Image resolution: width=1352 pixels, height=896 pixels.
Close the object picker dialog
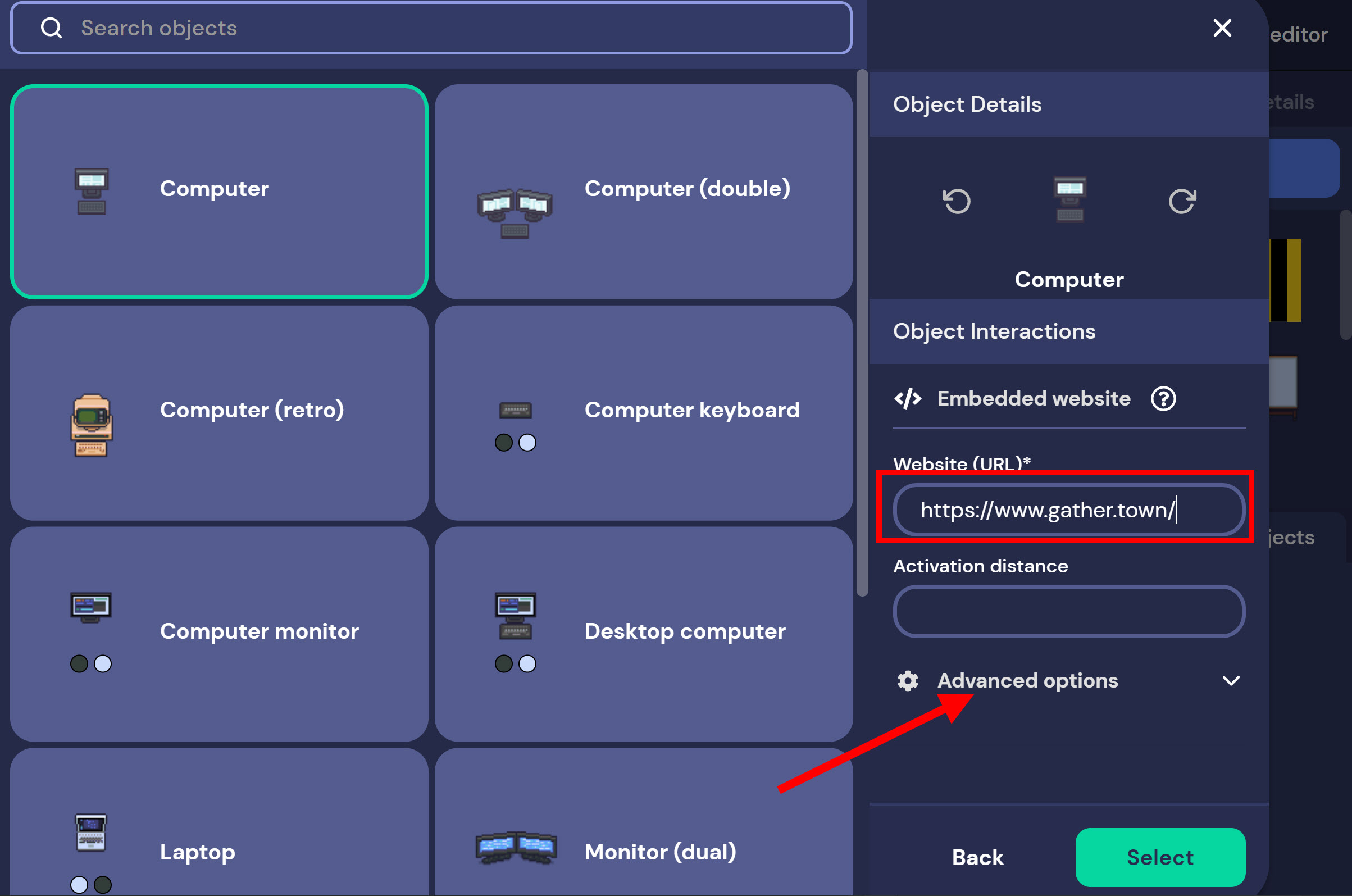click(1222, 28)
